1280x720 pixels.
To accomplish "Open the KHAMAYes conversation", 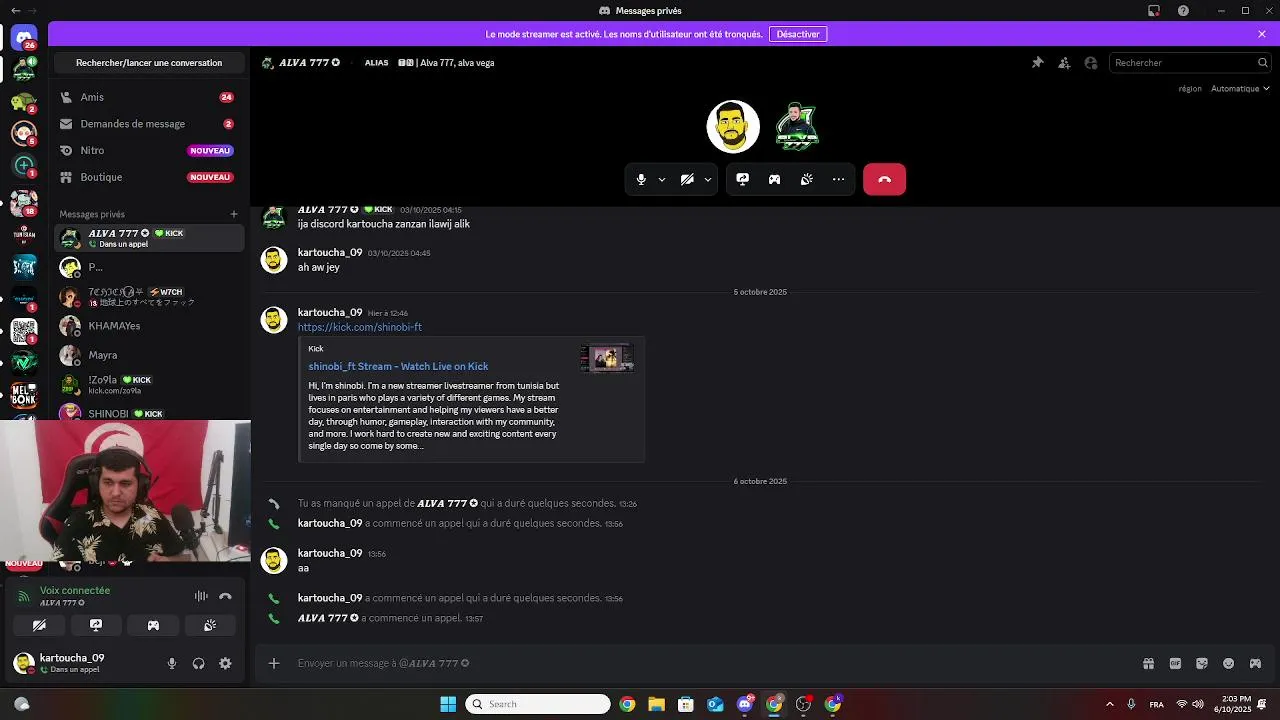I will tap(148, 326).
